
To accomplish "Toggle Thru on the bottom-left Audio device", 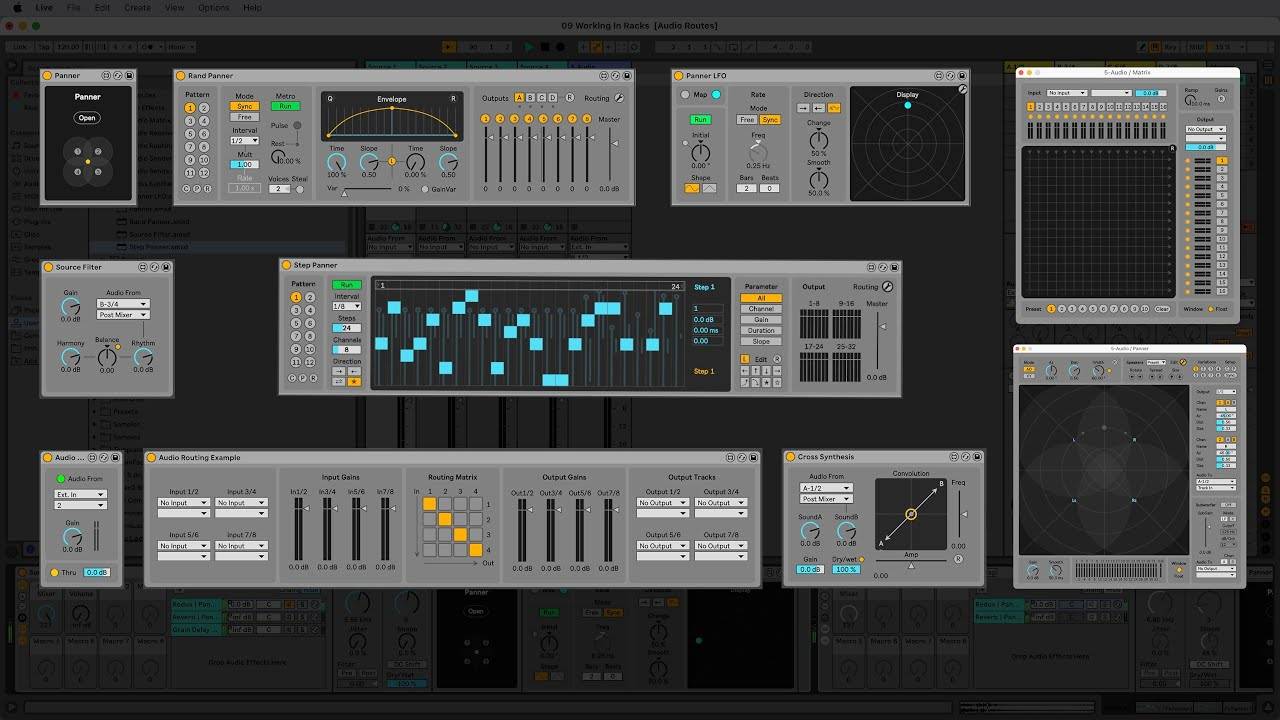I will 56,572.
